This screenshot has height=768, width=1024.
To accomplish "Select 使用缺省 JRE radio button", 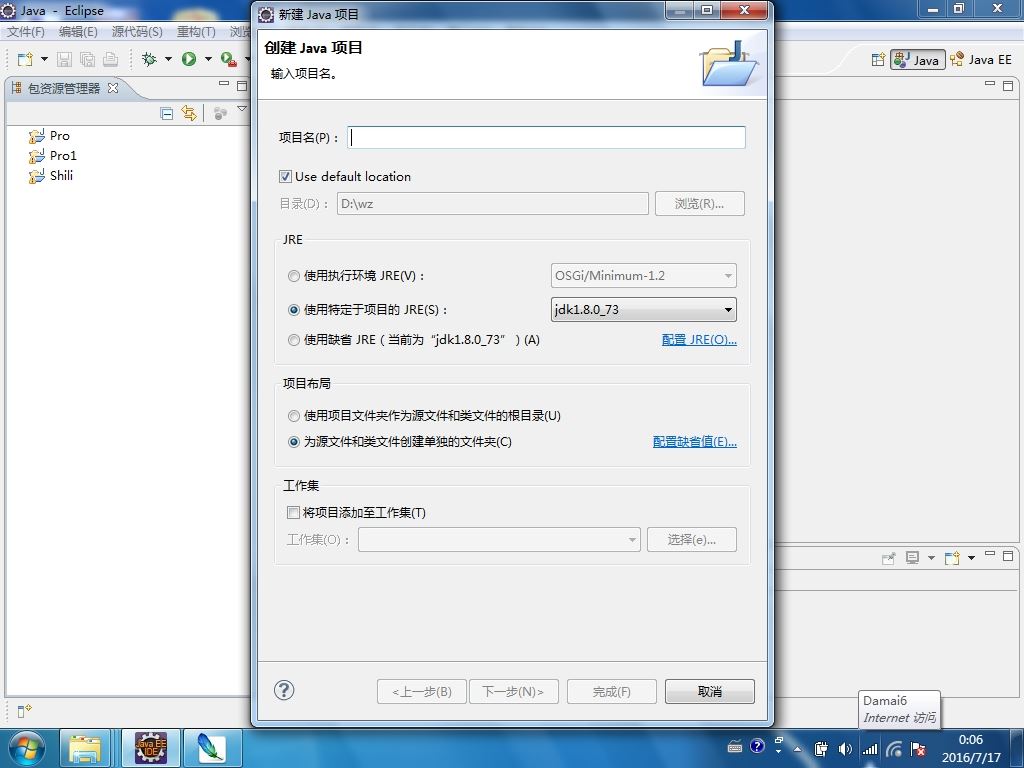I will (294, 340).
